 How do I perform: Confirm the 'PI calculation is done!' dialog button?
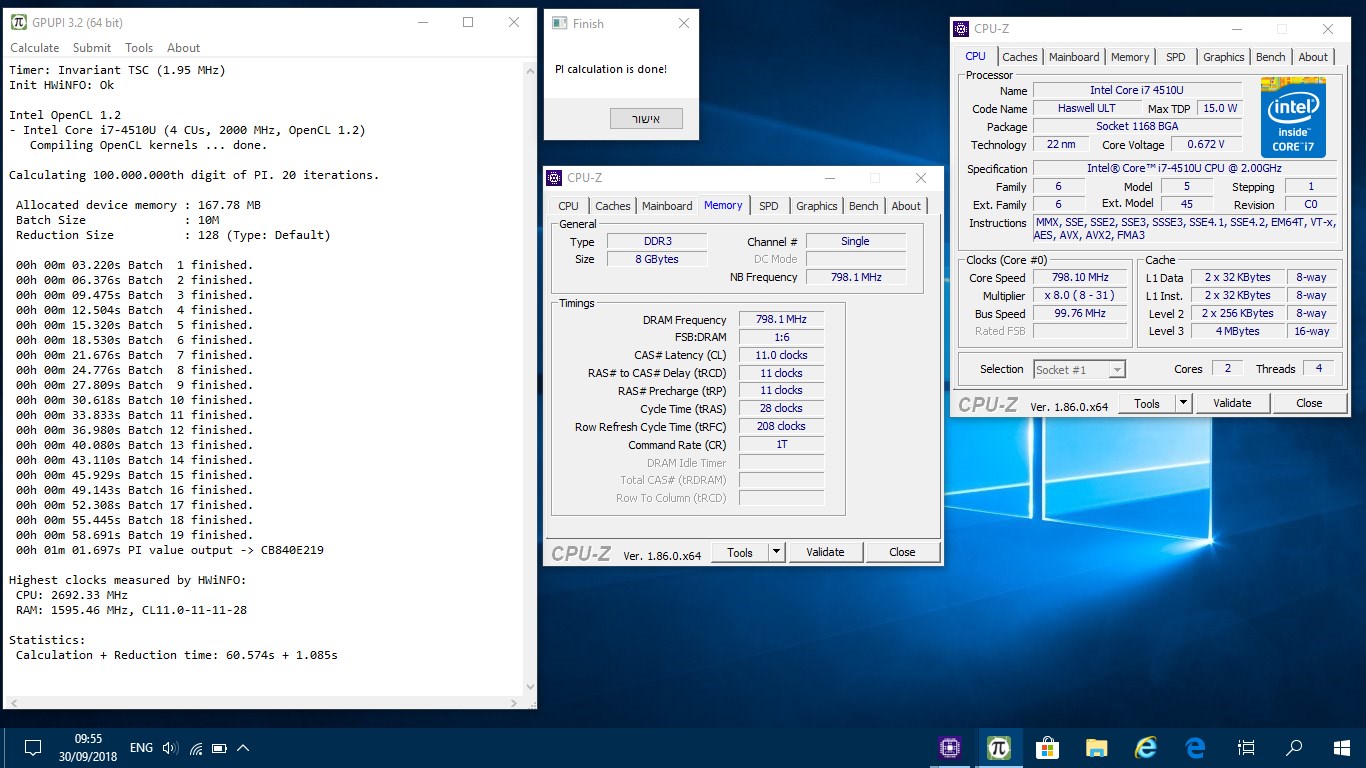point(646,119)
